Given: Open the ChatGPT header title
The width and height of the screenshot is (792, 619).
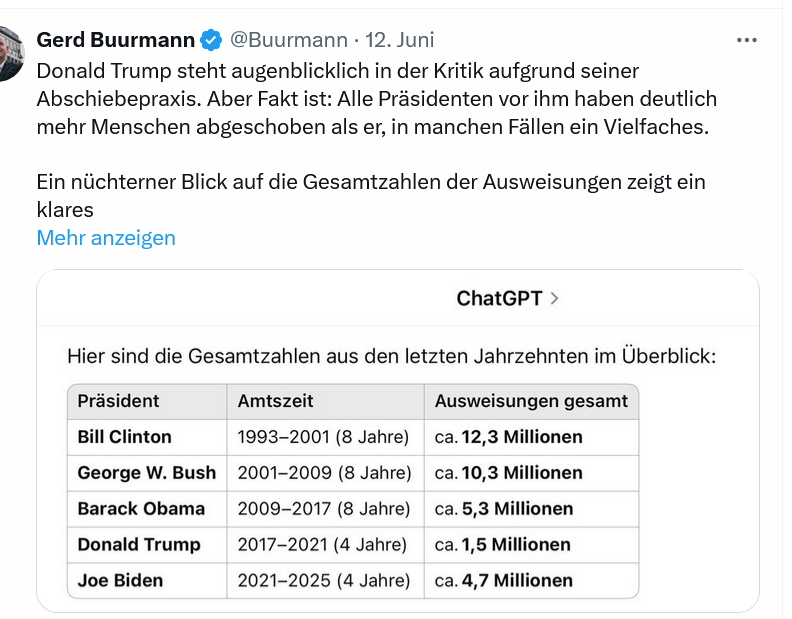Looking at the screenshot, I should [499, 298].
